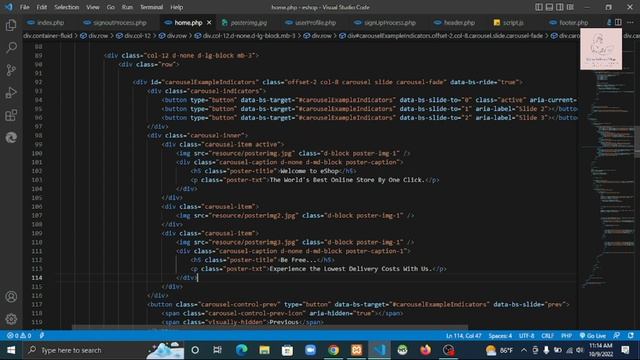
Task: Open the small icon beside the warnings count
Action: point(42,336)
